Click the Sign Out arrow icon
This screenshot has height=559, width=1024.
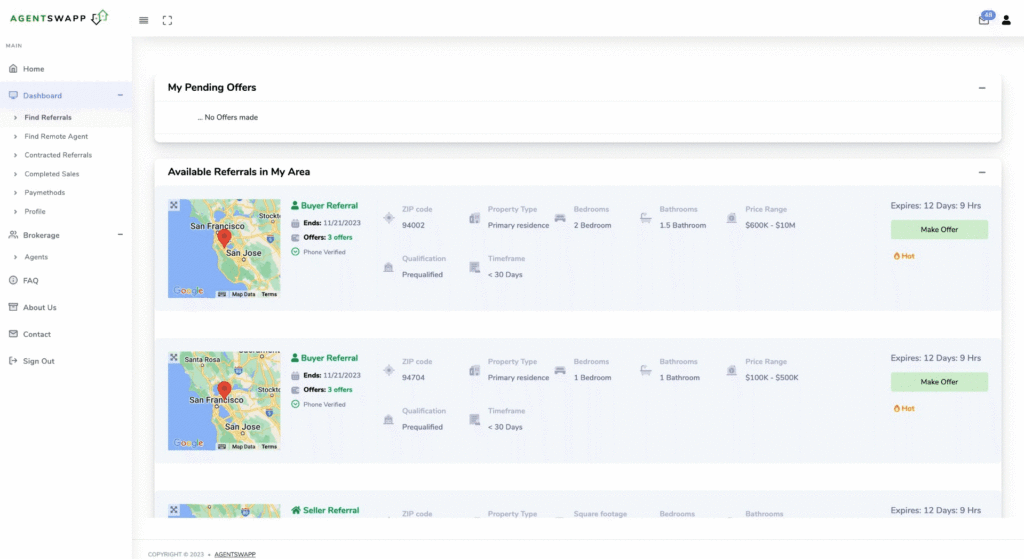click(13, 360)
